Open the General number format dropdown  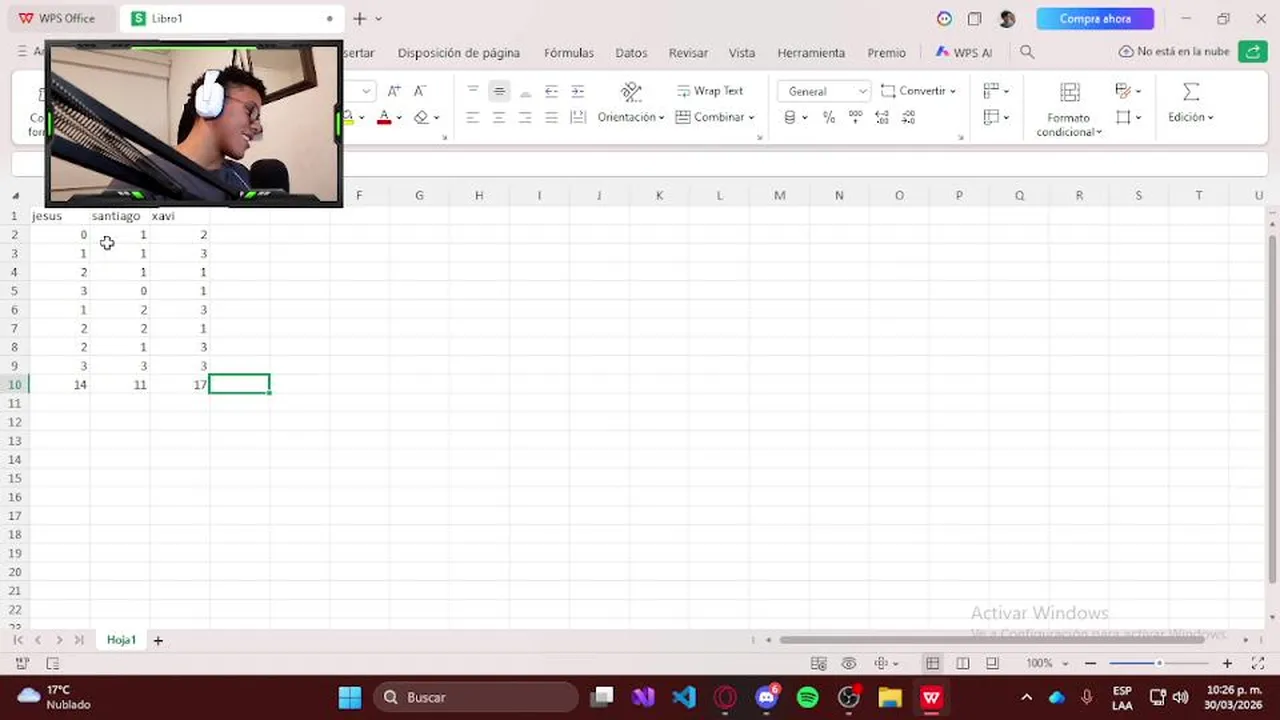[824, 91]
